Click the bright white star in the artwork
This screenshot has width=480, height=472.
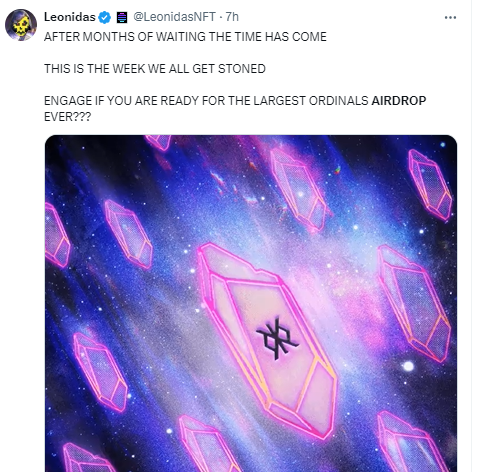tap(408, 366)
